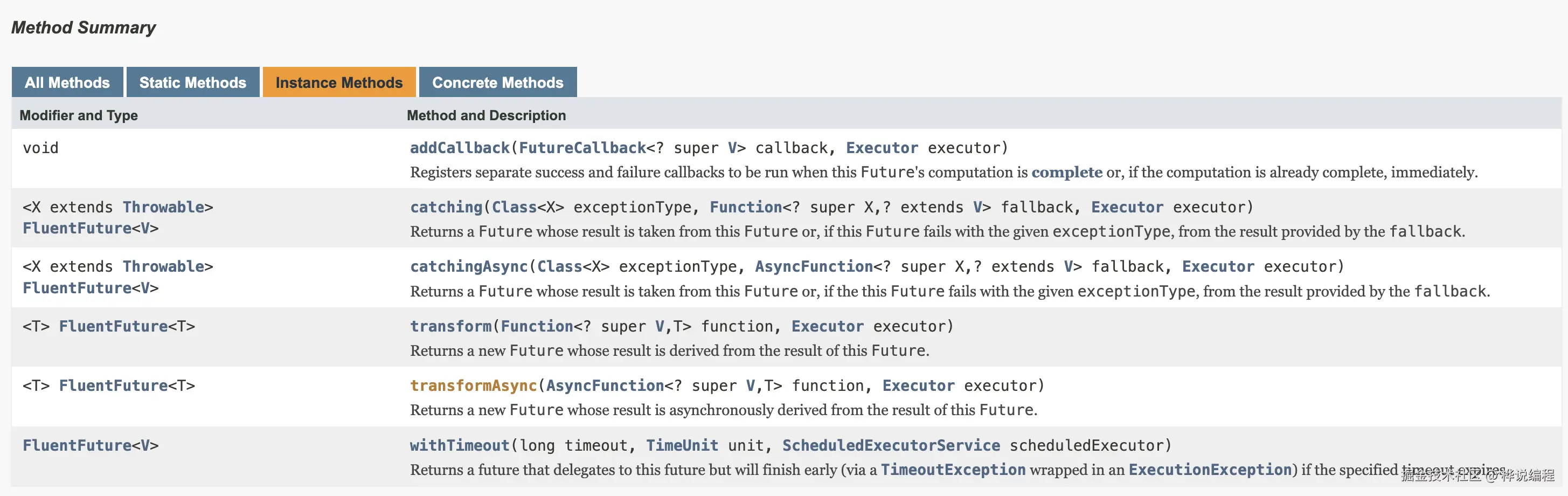Open the ExecutionException link

pyautogui.click(x=1210, y=470)
